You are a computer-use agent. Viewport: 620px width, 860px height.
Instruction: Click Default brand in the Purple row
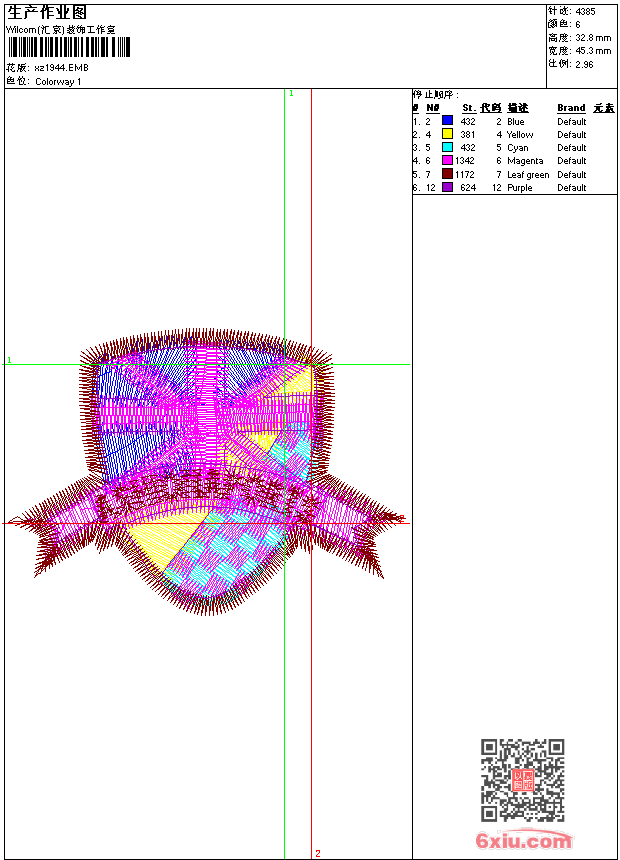coord(572,188)
